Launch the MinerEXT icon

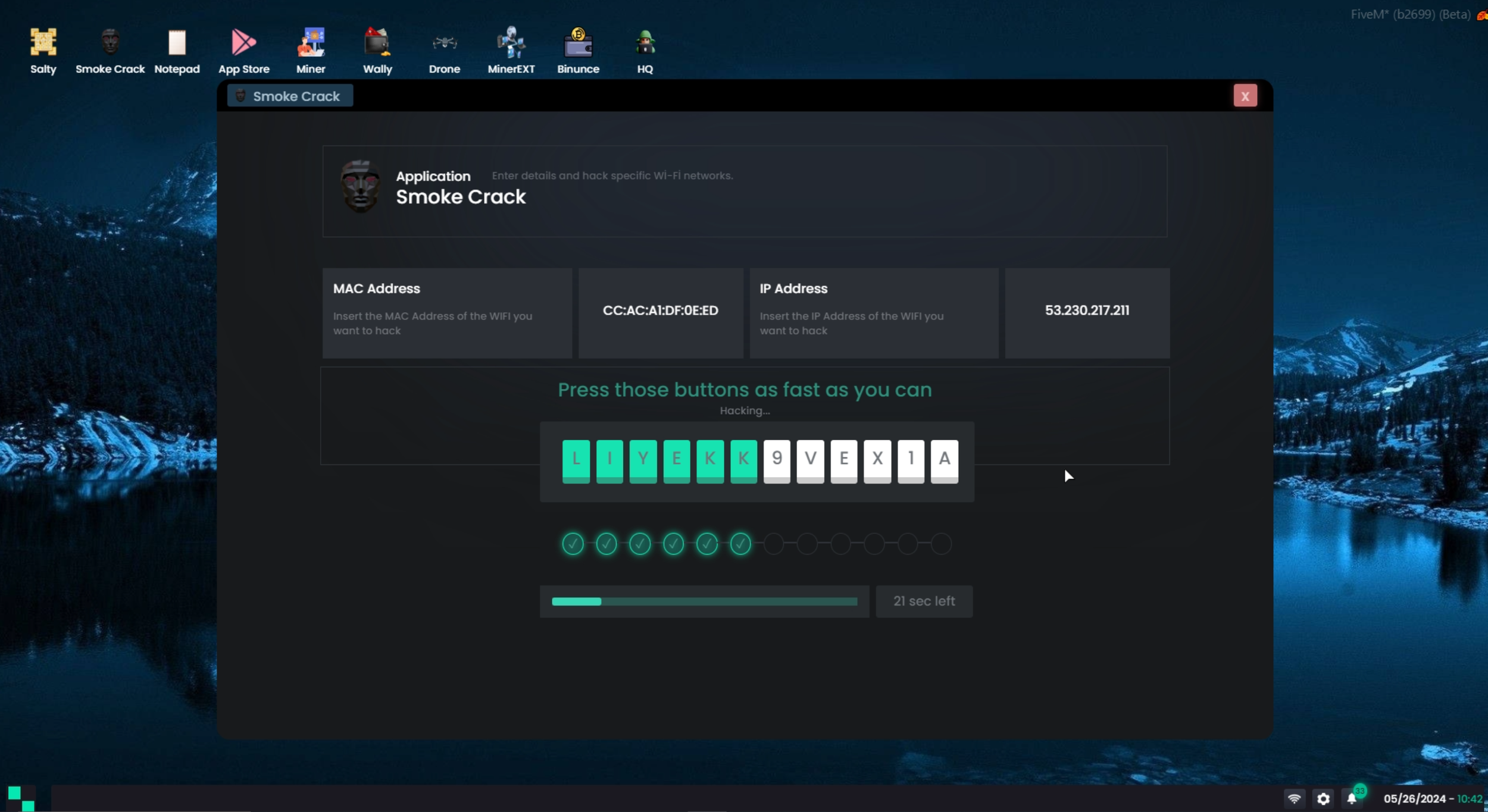511,51
